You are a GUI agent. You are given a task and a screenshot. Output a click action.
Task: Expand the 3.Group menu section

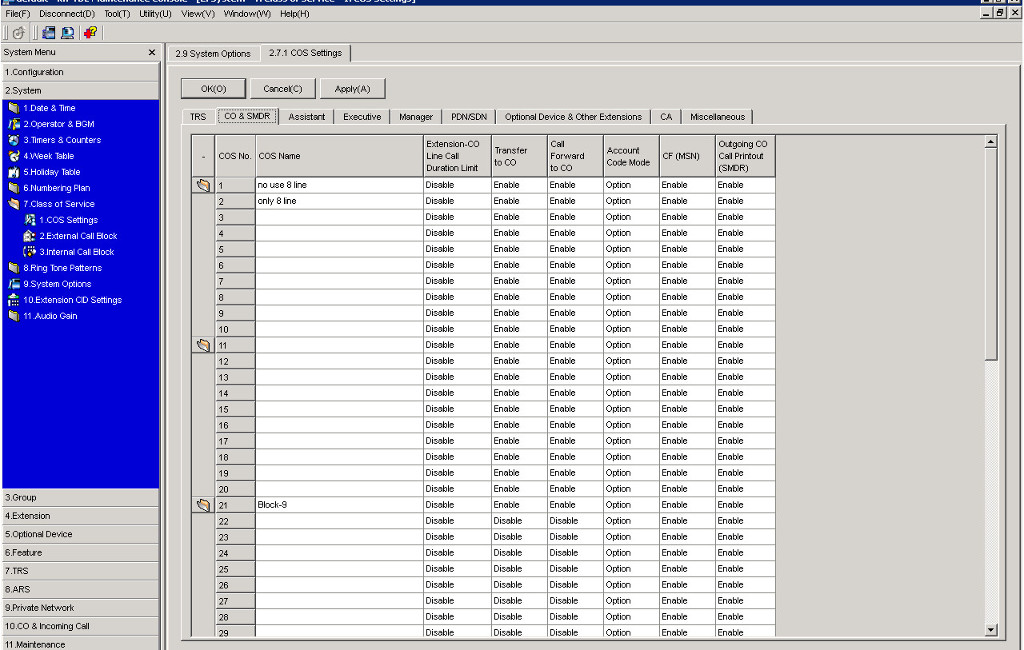[x=80, y=497]
